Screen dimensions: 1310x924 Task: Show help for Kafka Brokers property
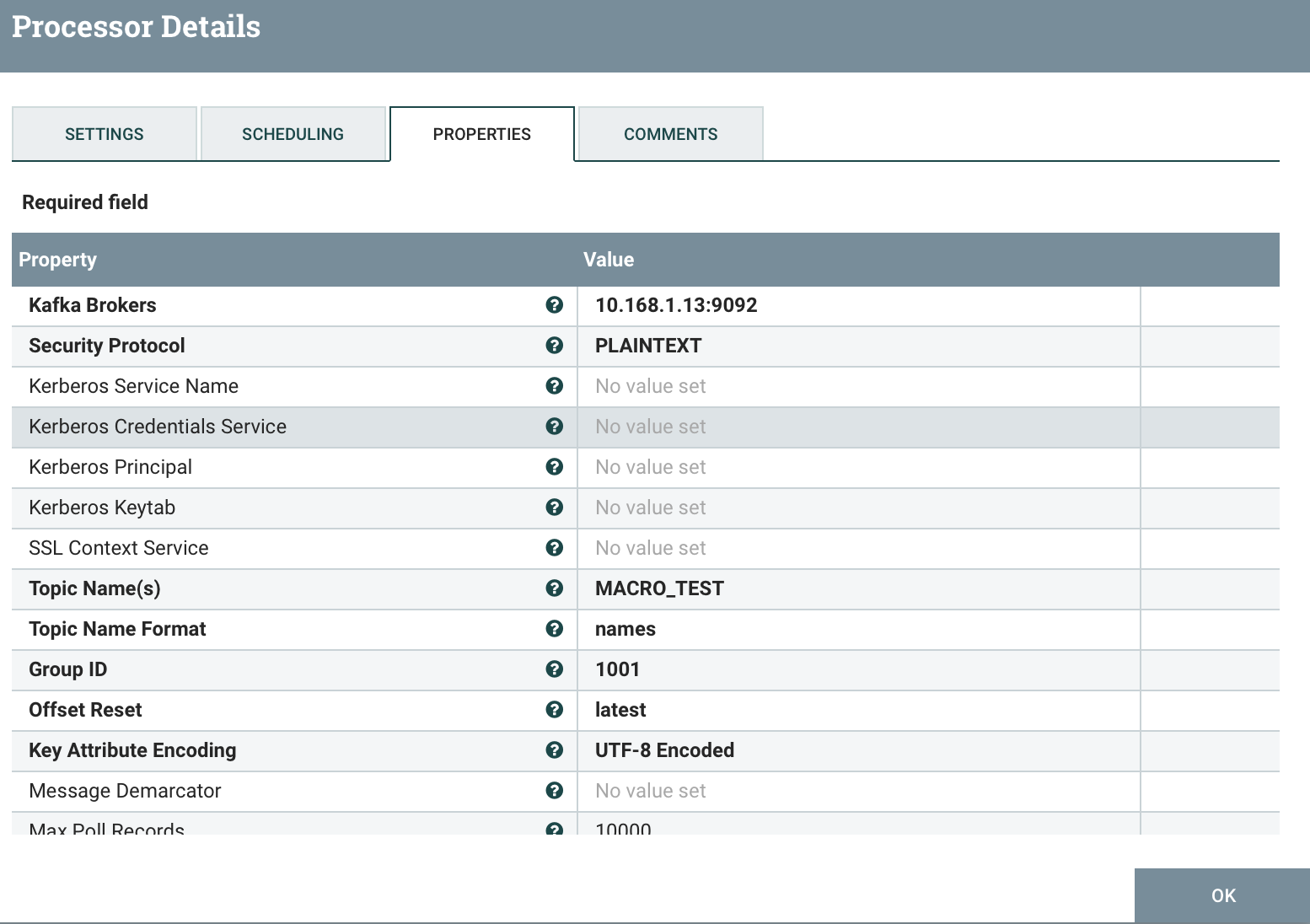(554, 305)
